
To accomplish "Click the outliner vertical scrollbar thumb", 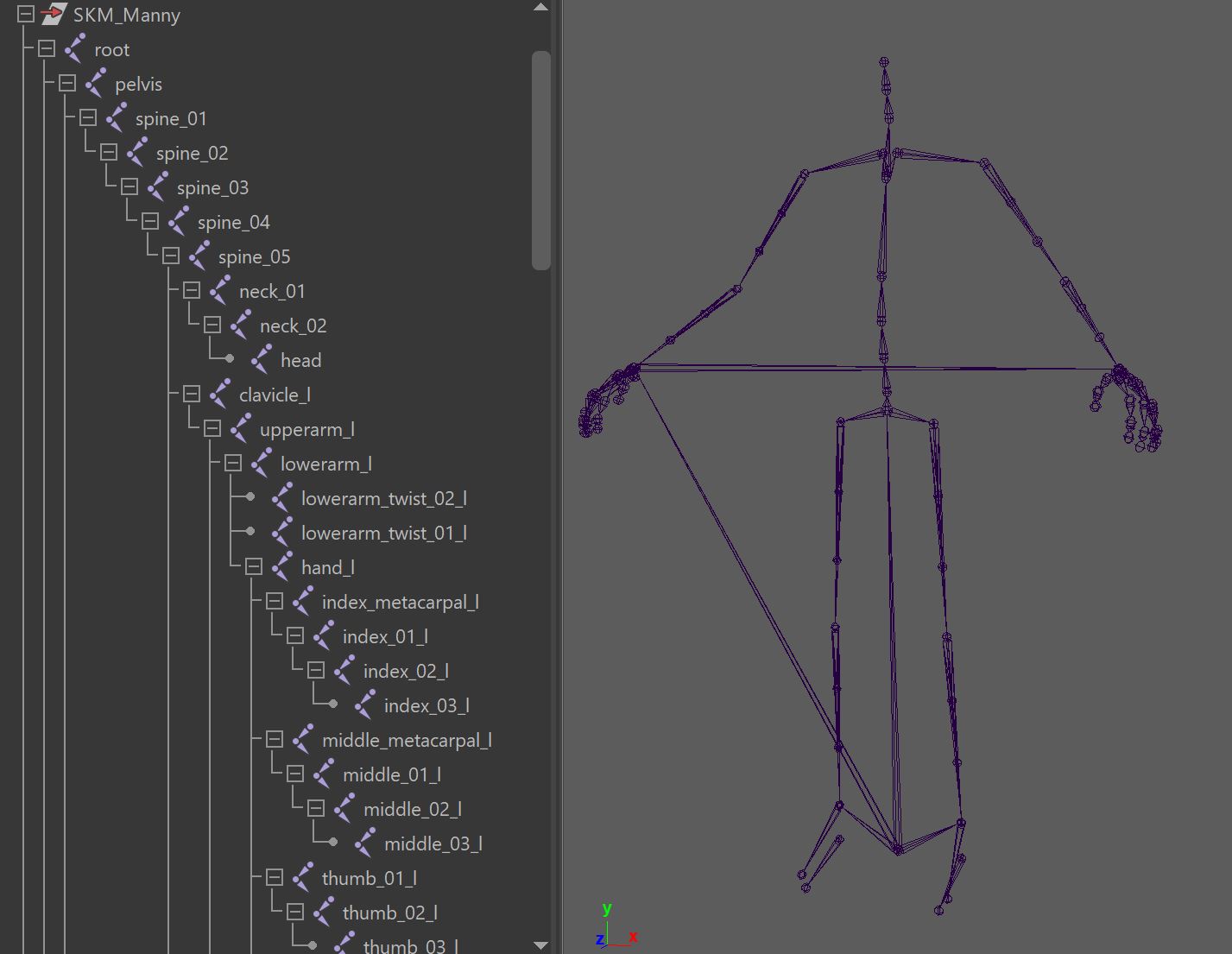I will tap(541, 161).
